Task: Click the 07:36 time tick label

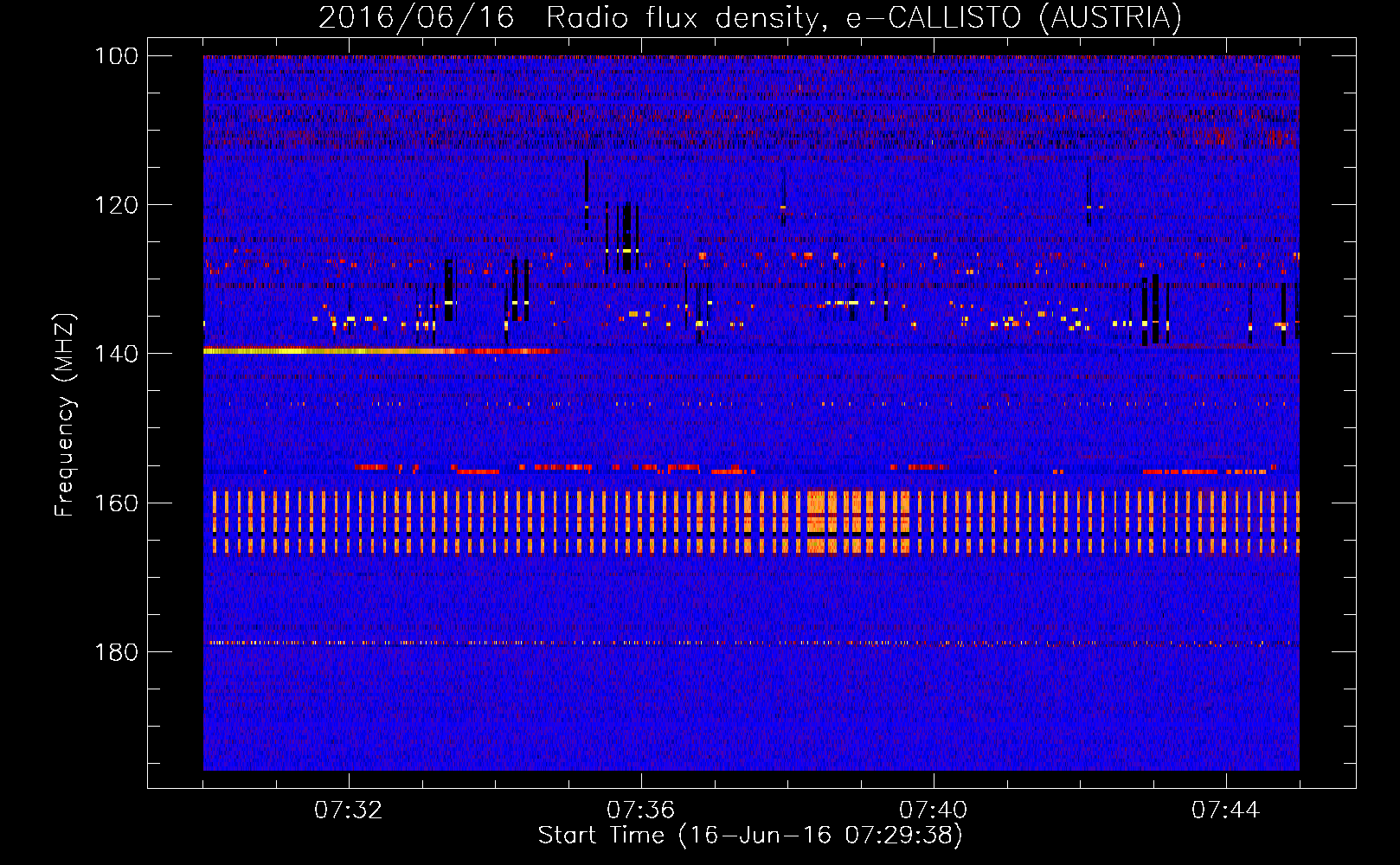Action: click(641, 811)
